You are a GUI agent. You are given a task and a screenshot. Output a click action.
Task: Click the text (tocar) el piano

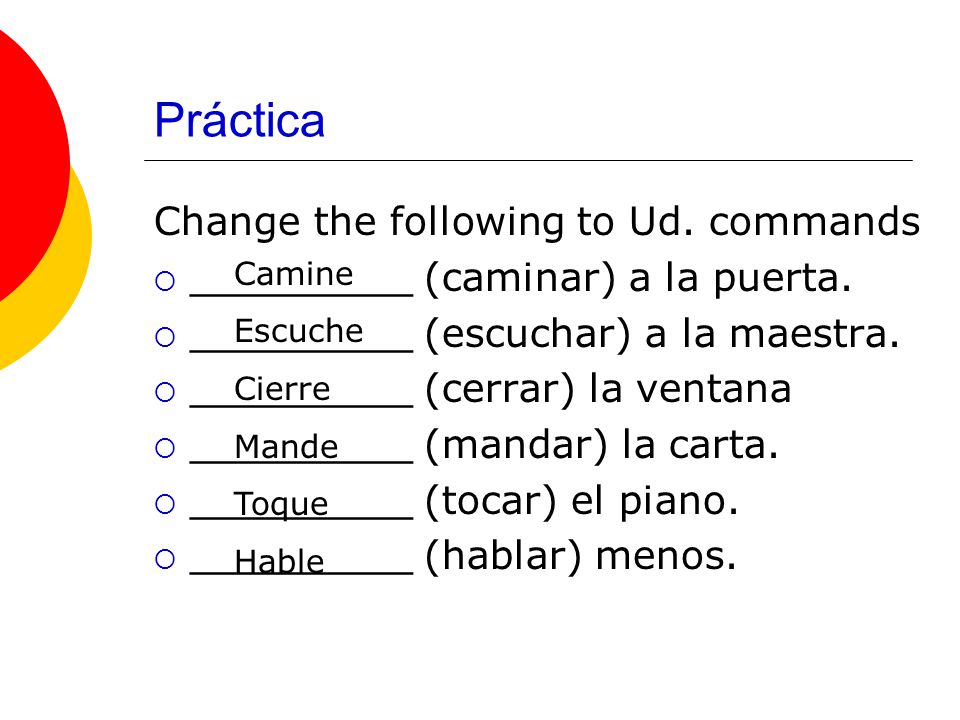(x=582, y=501)
